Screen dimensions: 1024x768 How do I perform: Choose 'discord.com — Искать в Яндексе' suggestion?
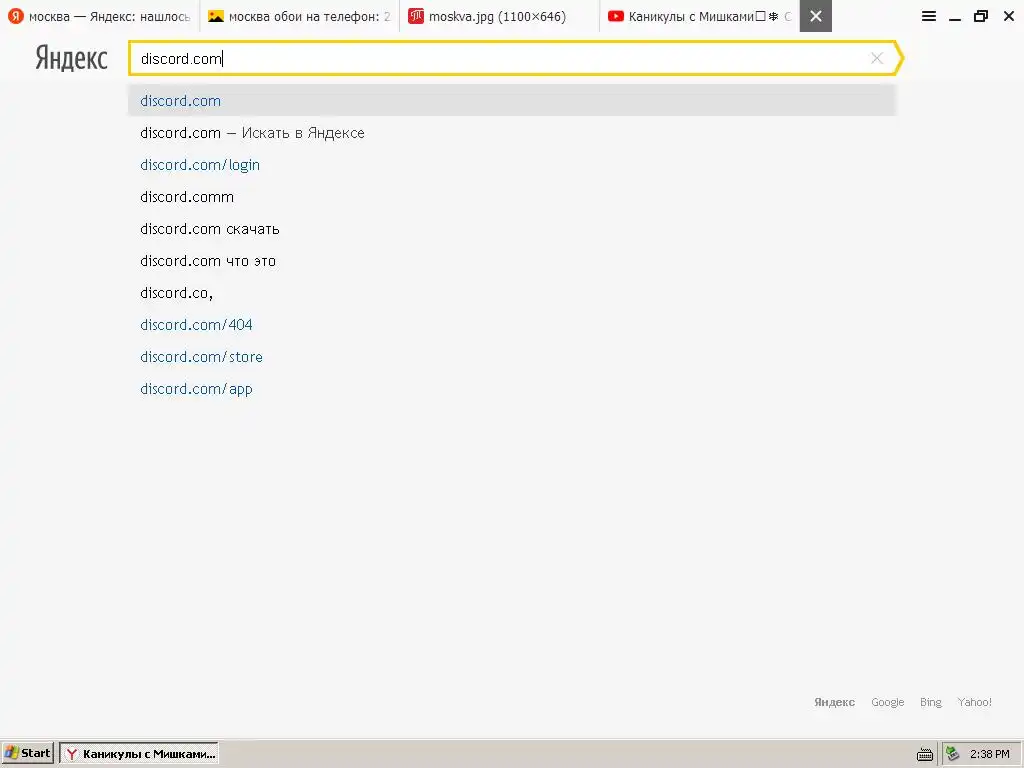point(512,133)
